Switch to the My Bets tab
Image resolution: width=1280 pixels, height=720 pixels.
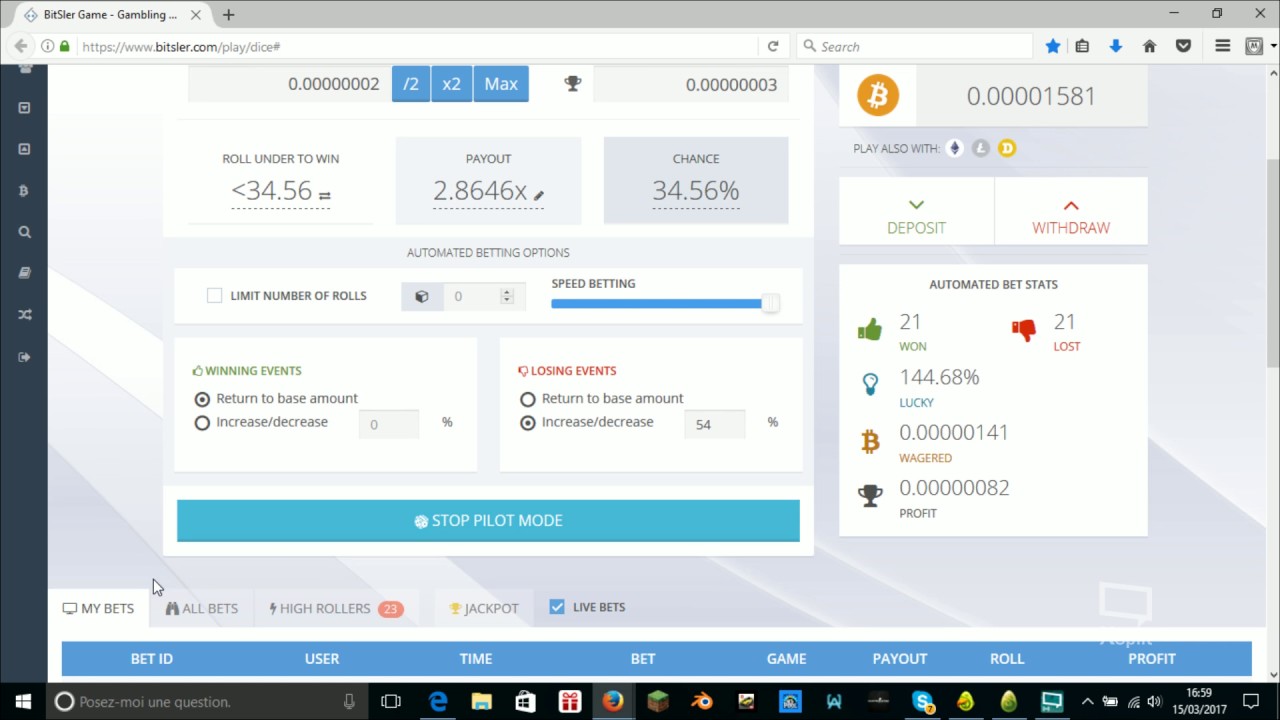coord(98,608)
